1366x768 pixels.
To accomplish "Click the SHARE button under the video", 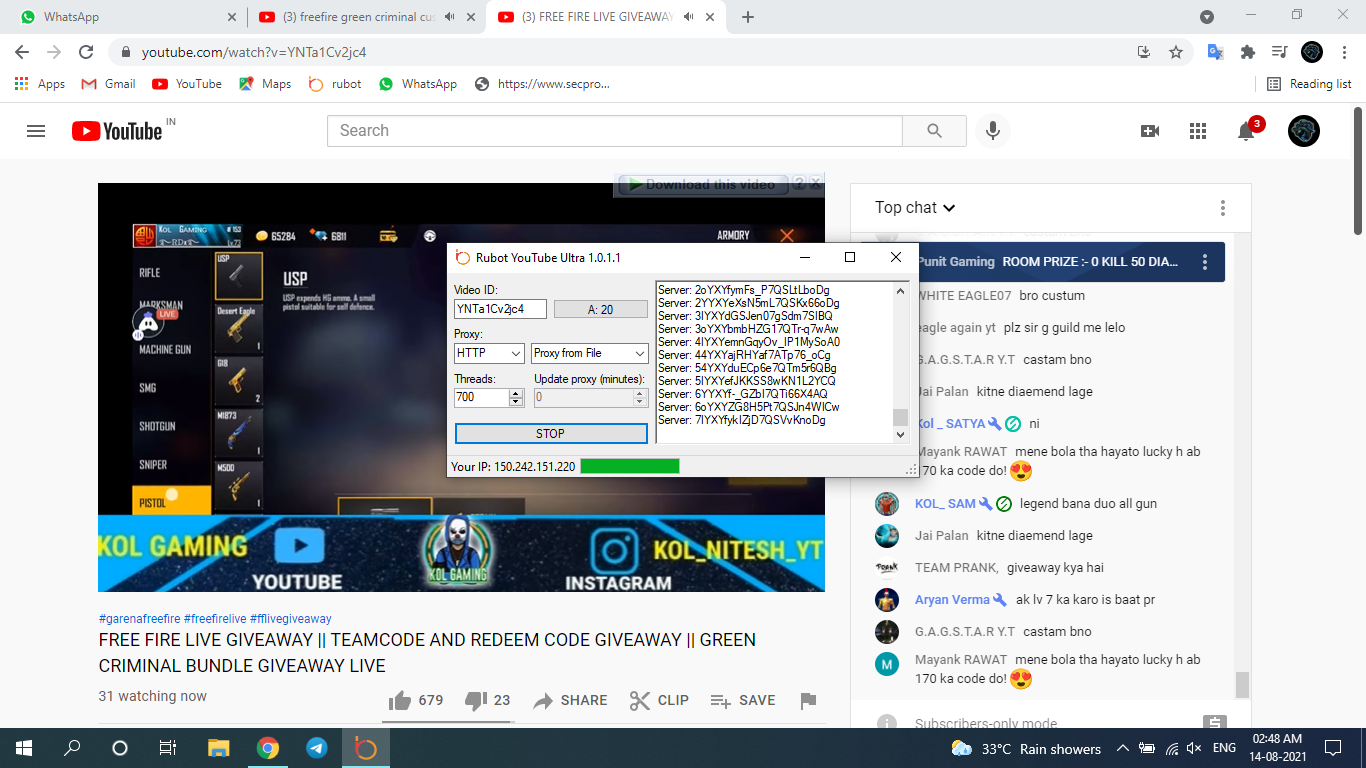I will click(570, 700).
